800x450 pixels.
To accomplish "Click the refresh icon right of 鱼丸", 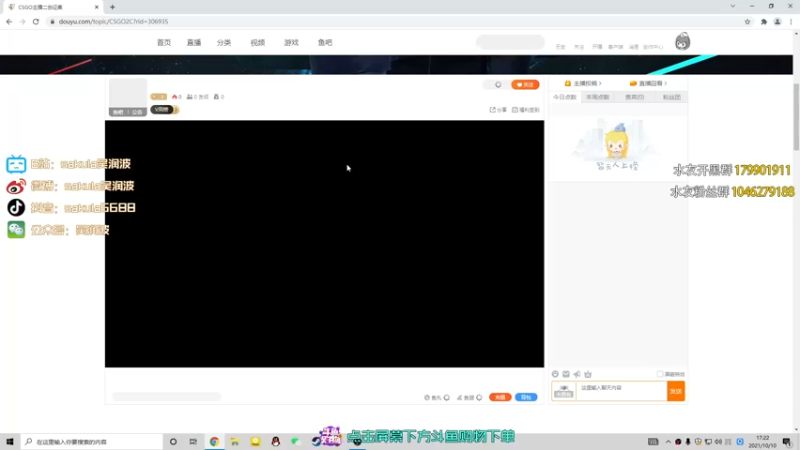I will tap(446, 397).
